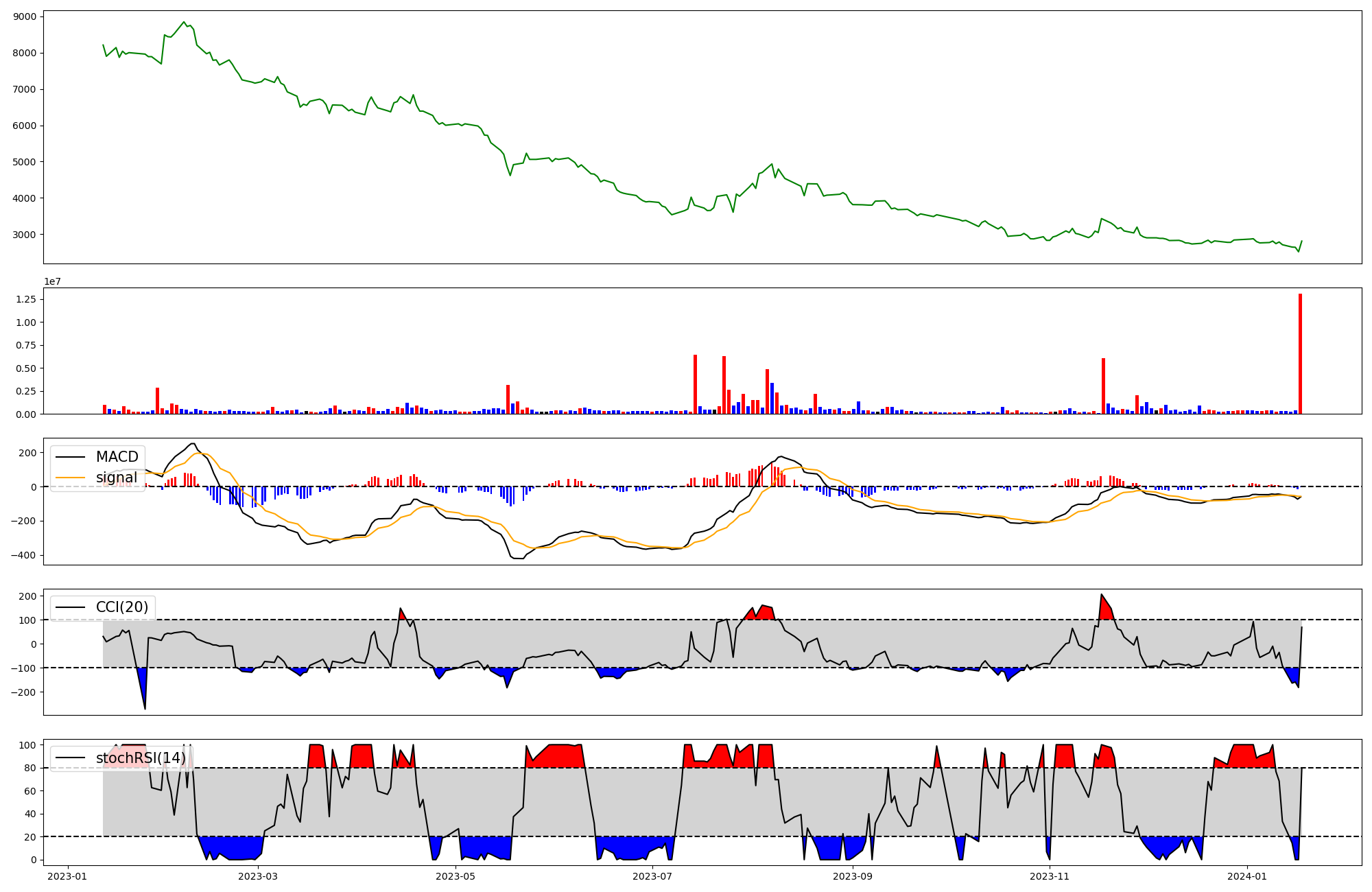Click the 2023-05 x-axis date label
The width and height of the screenshot is (1372, 892).
(x=455, y=876)
